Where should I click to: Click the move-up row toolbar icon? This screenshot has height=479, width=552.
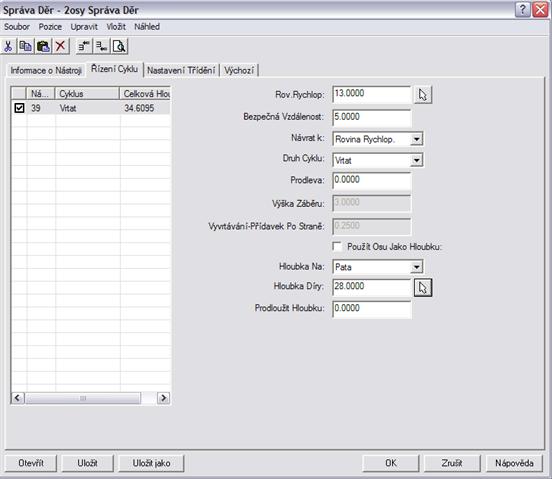pyautogui.click(x=84, y=46)
